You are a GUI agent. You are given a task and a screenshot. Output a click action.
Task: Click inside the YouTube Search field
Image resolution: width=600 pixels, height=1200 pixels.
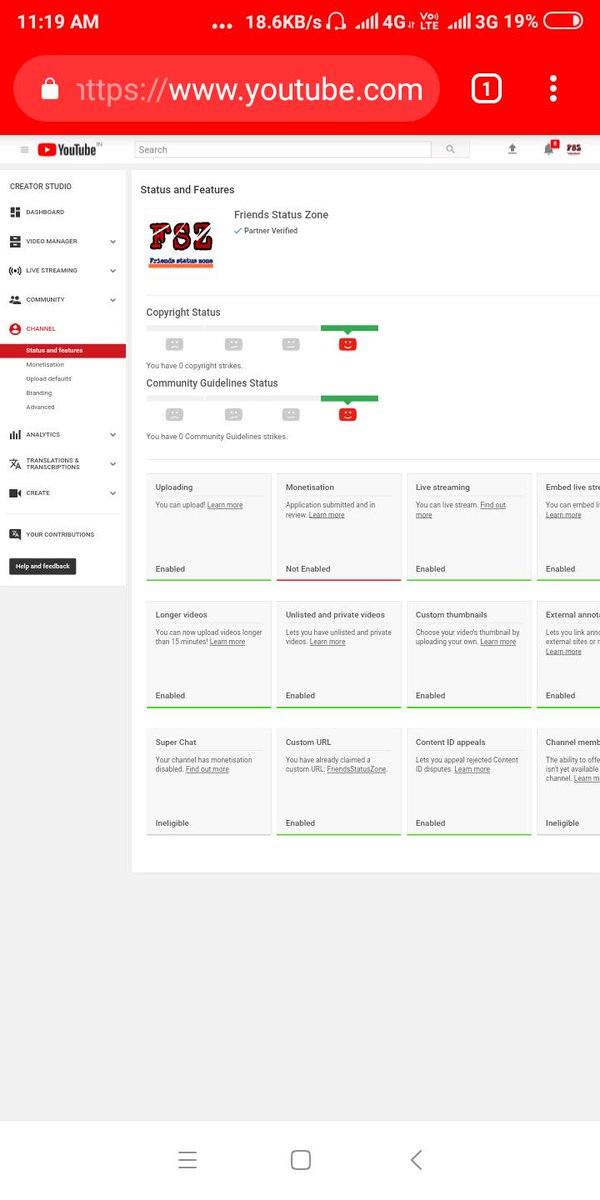(x=283, y=150)
